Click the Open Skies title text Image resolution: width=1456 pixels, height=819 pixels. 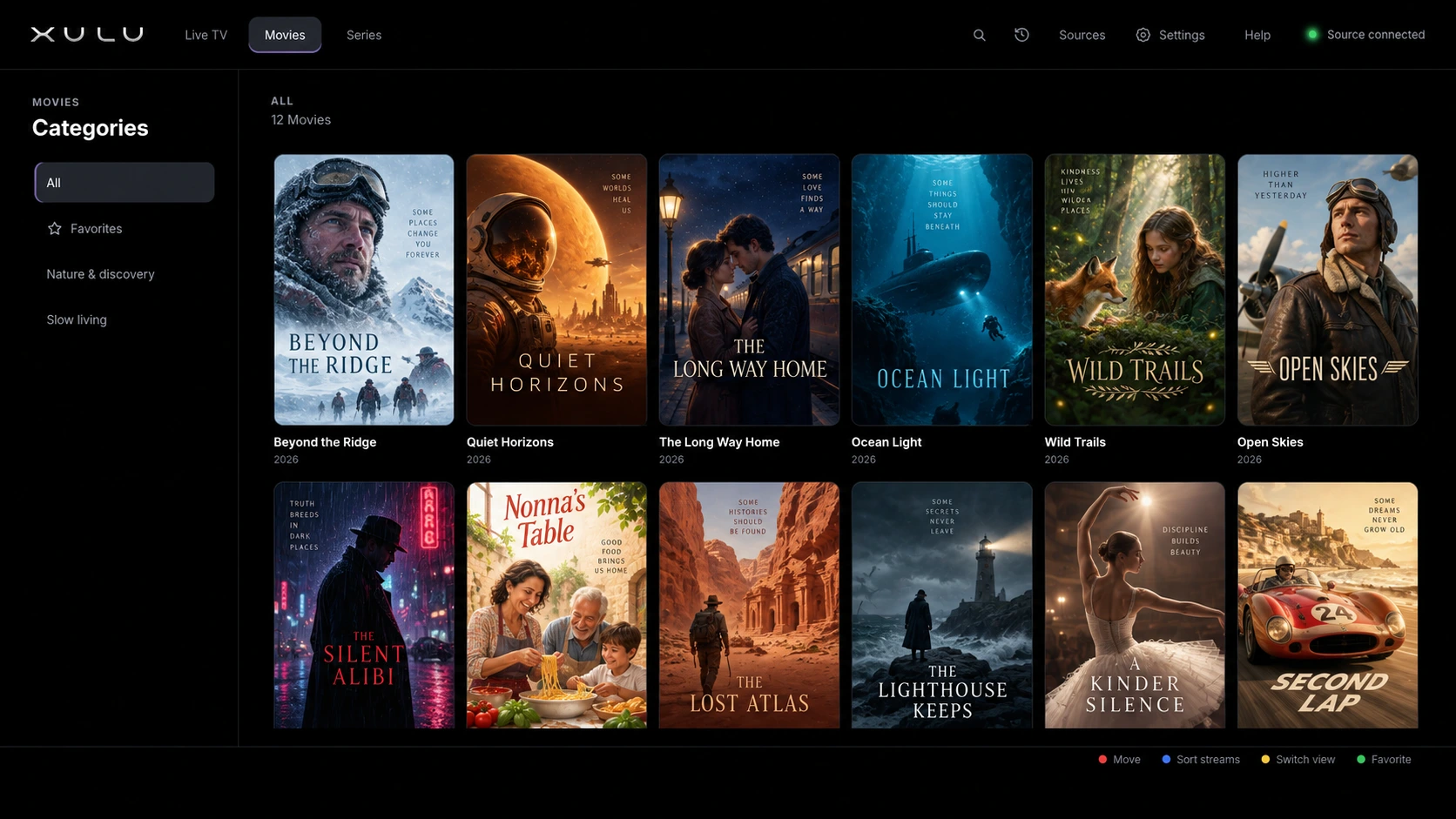tap(1271, 442)
